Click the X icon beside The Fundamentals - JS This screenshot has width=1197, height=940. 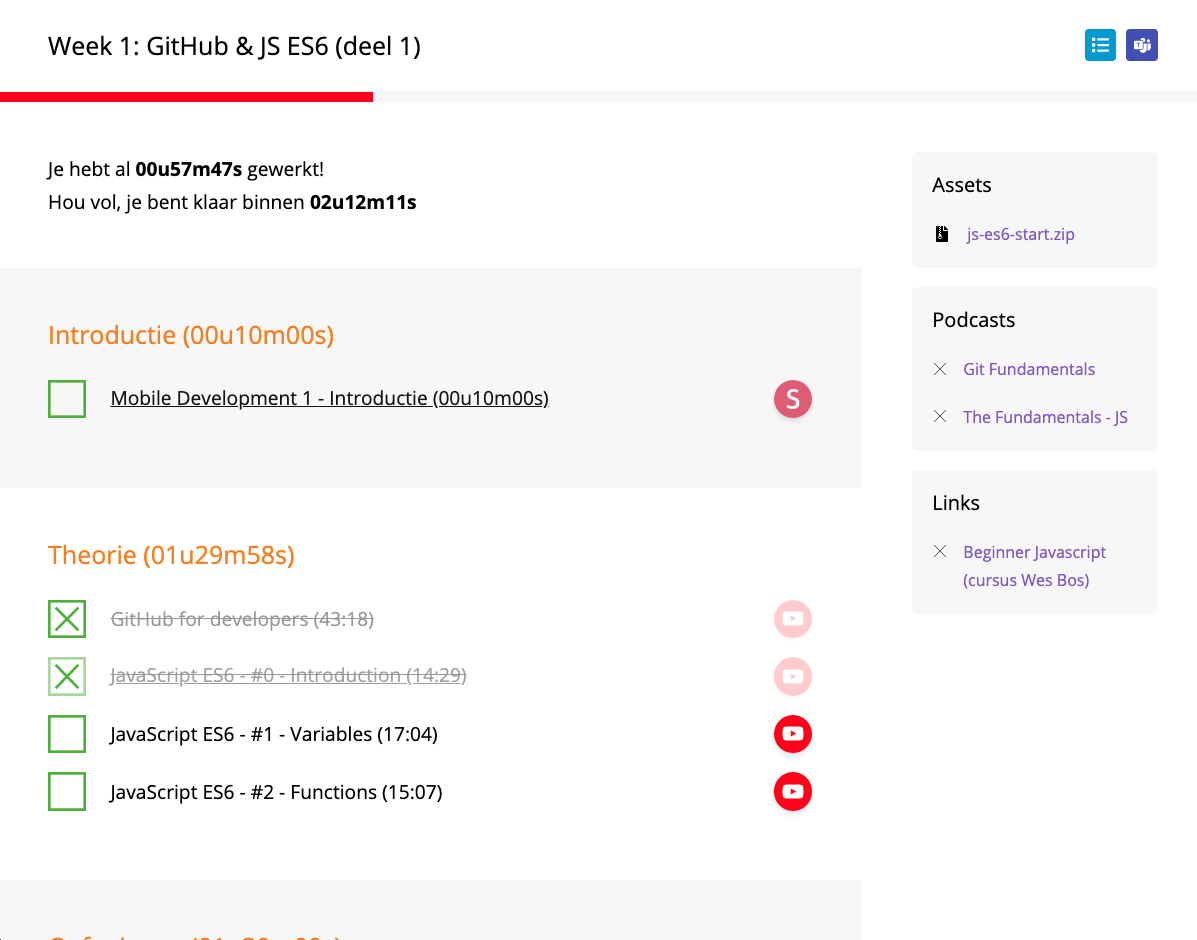point(940,417)
